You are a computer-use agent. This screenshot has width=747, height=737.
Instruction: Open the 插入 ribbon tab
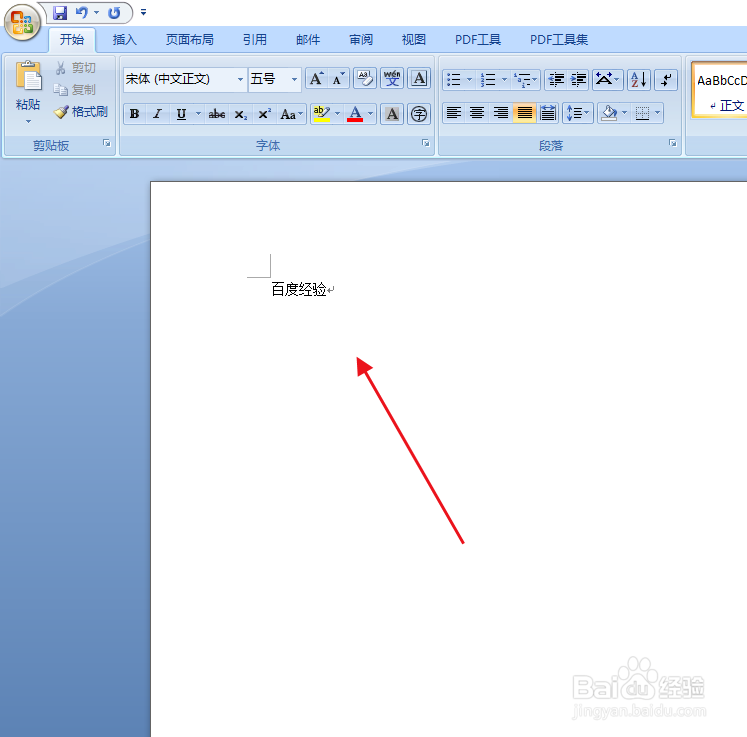pyautogui.click(x=125, y=40)
